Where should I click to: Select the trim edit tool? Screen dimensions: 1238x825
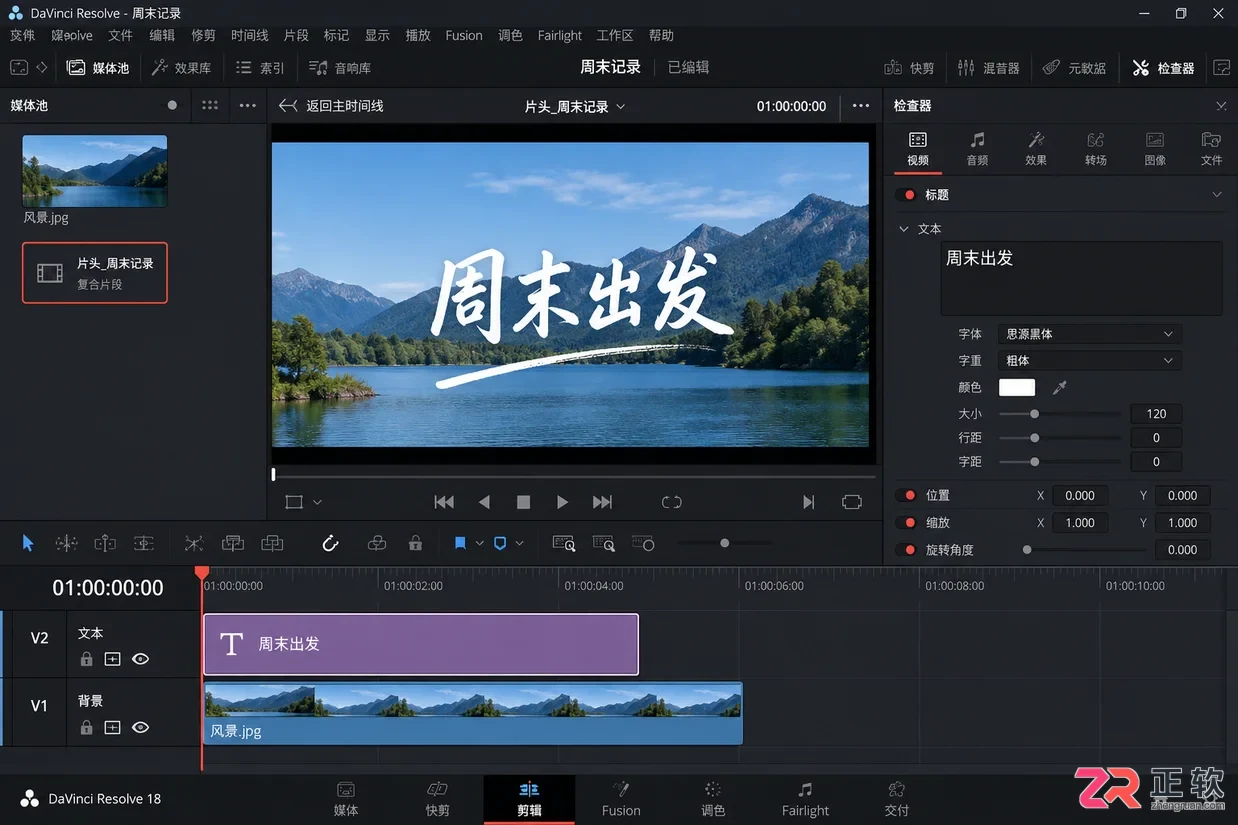pos(66,543)
